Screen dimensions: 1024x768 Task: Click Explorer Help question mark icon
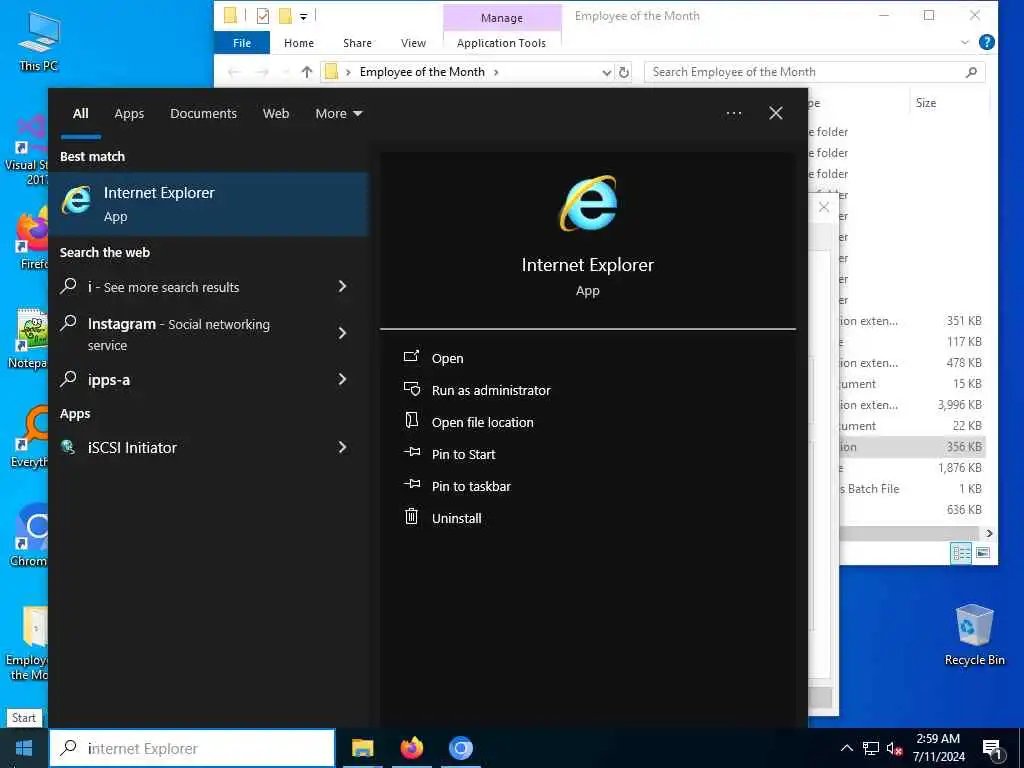(x=987, y=42)
